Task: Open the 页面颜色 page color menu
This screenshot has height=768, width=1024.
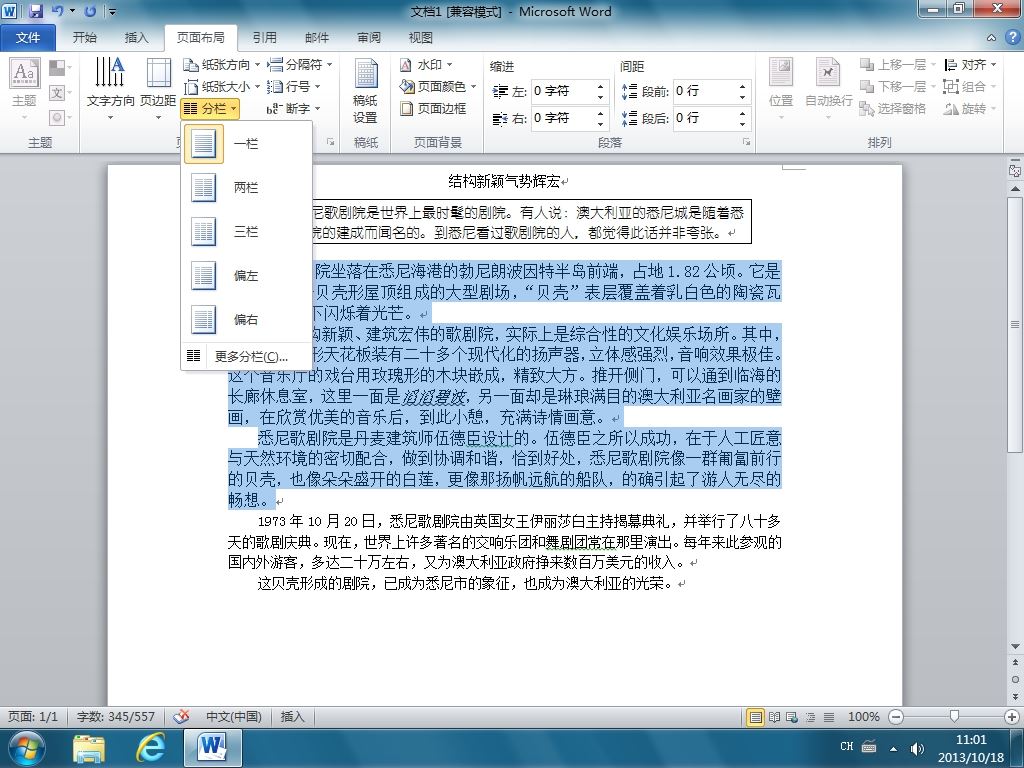Action: tap(438, 86)
